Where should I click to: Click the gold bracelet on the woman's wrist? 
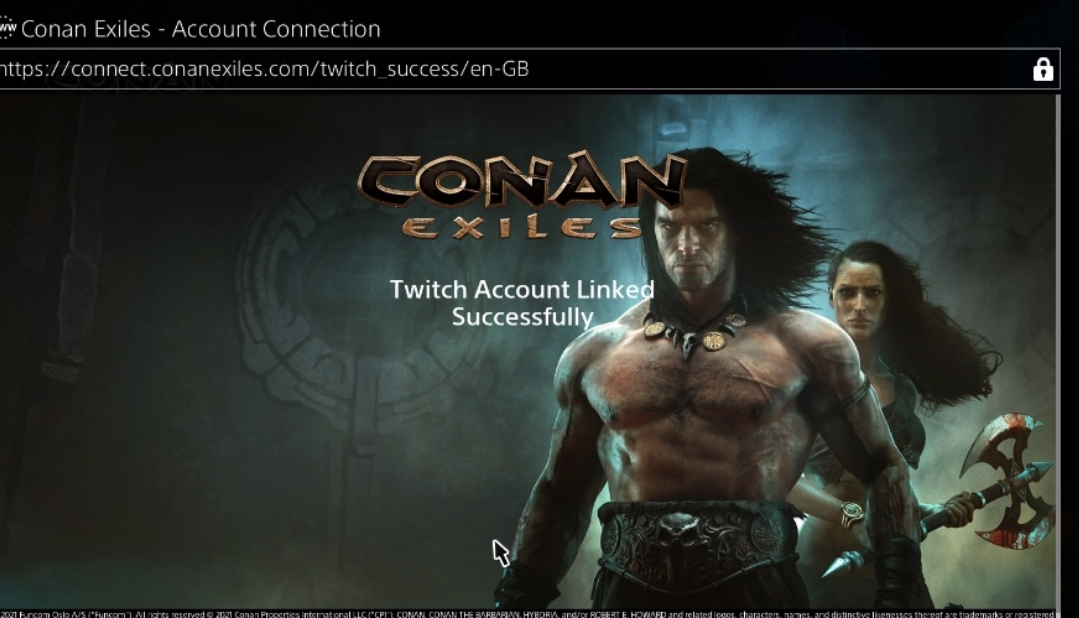[x=851, y=513]
